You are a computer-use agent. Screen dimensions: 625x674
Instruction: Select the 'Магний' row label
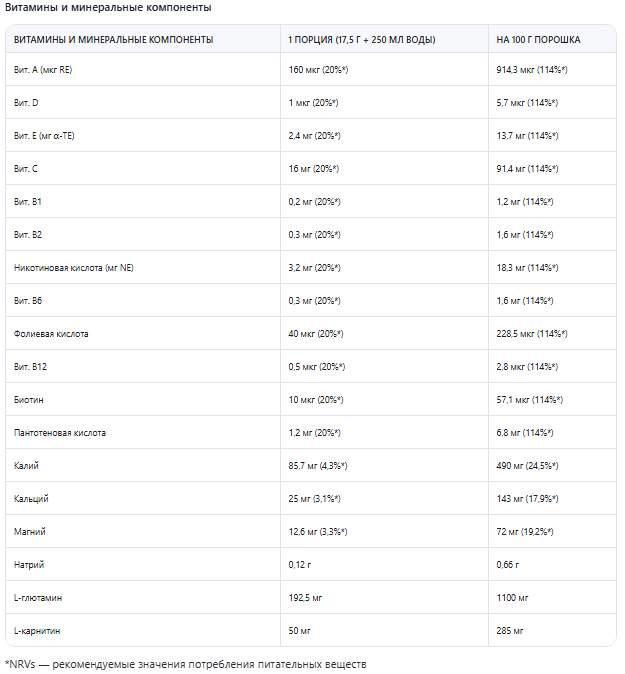[30, 532]
